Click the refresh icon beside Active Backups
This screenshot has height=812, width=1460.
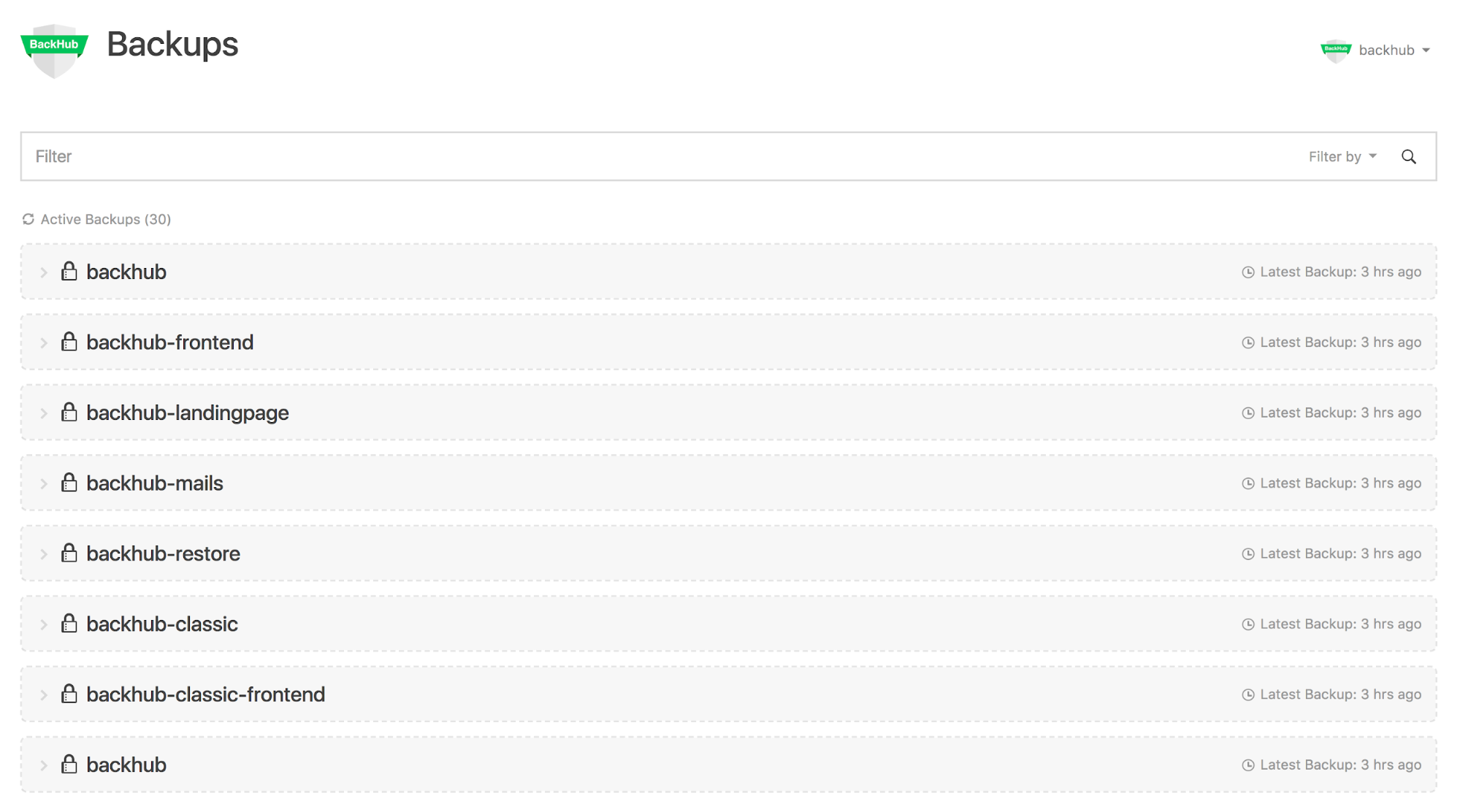coord(28,218)
